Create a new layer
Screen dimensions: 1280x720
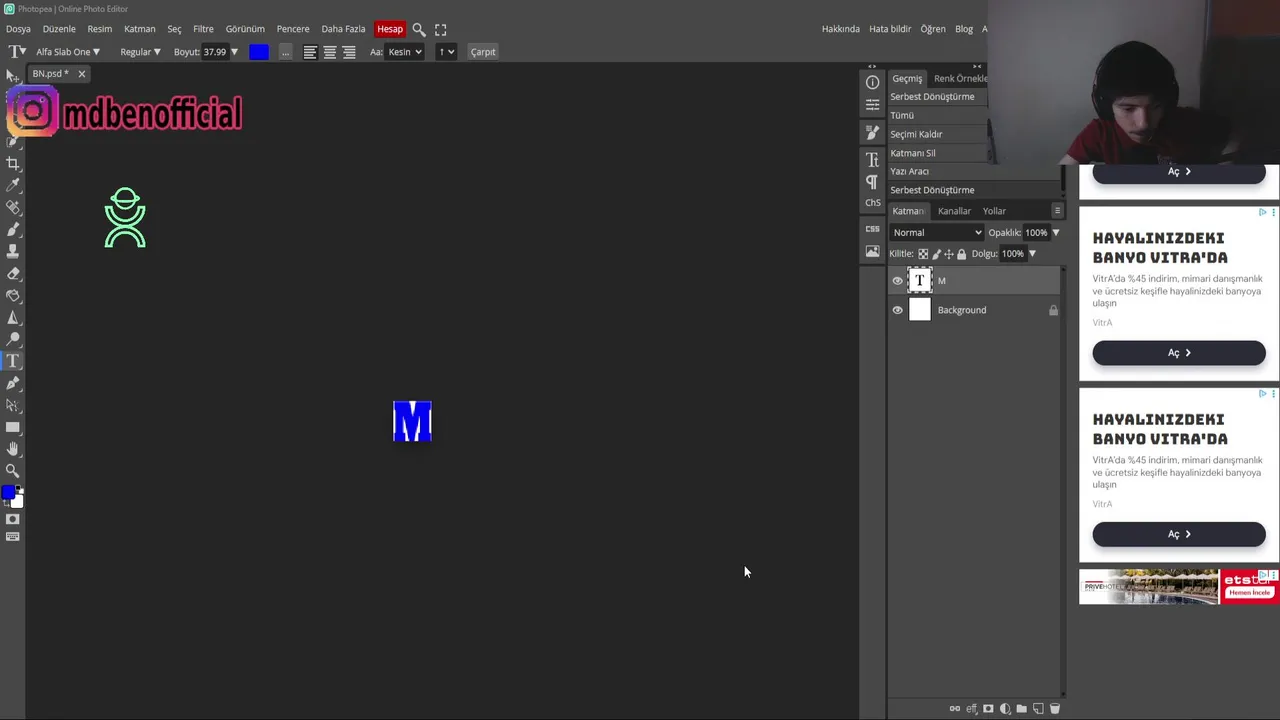pyautogui.click(x=1038, y=709)
